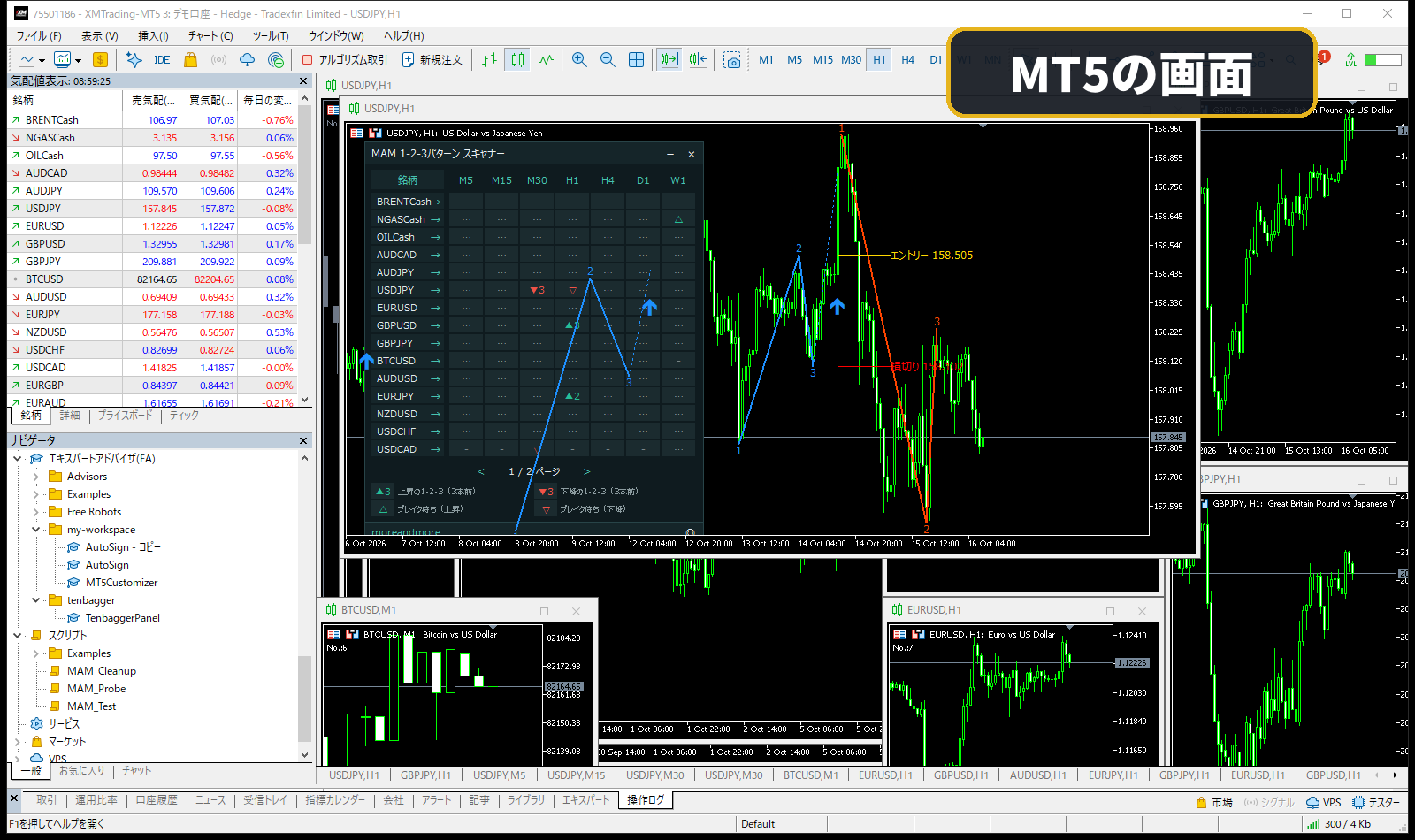The height and width of the screenshot is (840, 1415).
Task: Select BTCUSD row in Market Watch
Action: point(154,279)
